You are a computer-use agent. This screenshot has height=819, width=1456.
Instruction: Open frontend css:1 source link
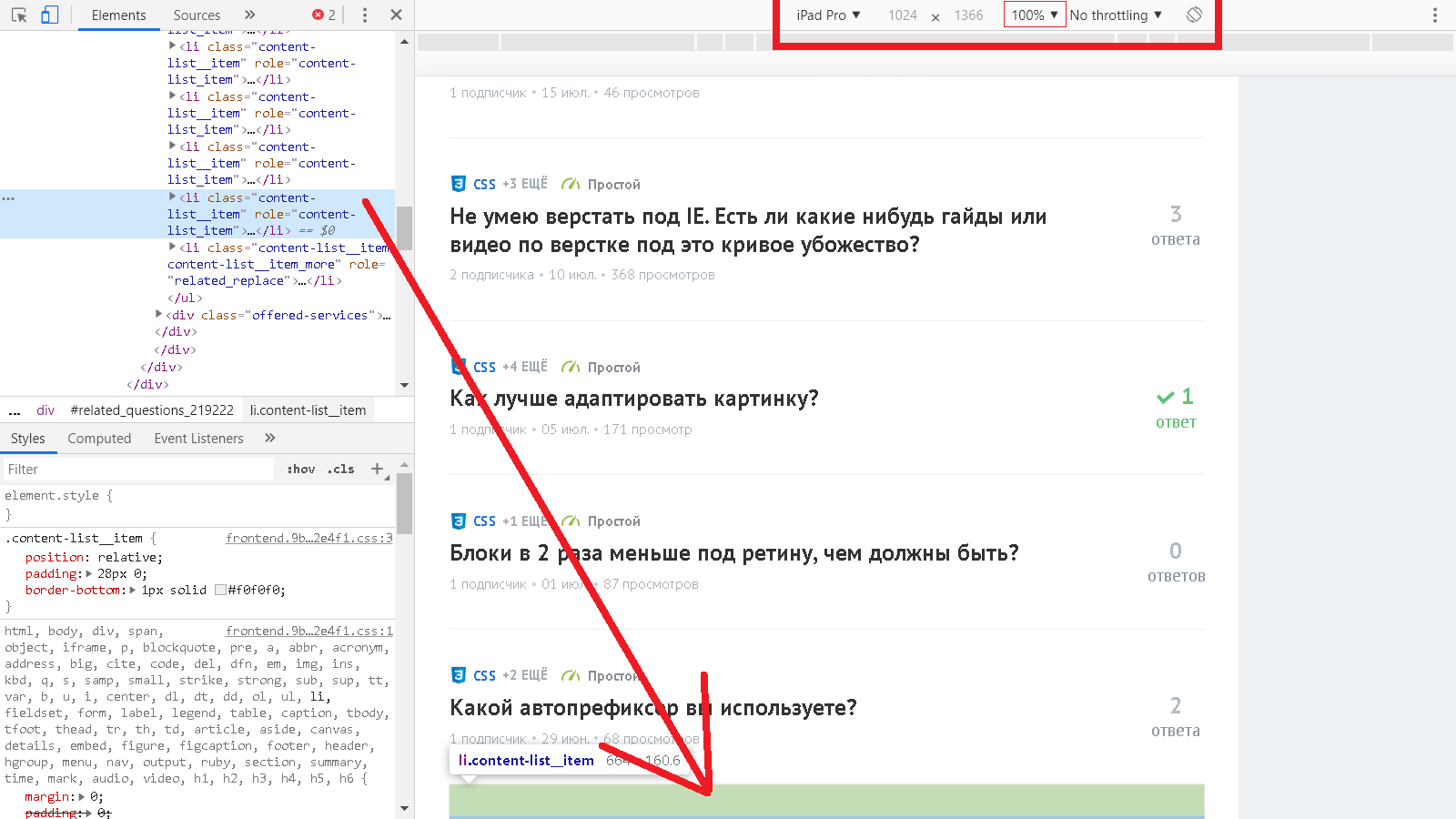pos(309,632)
